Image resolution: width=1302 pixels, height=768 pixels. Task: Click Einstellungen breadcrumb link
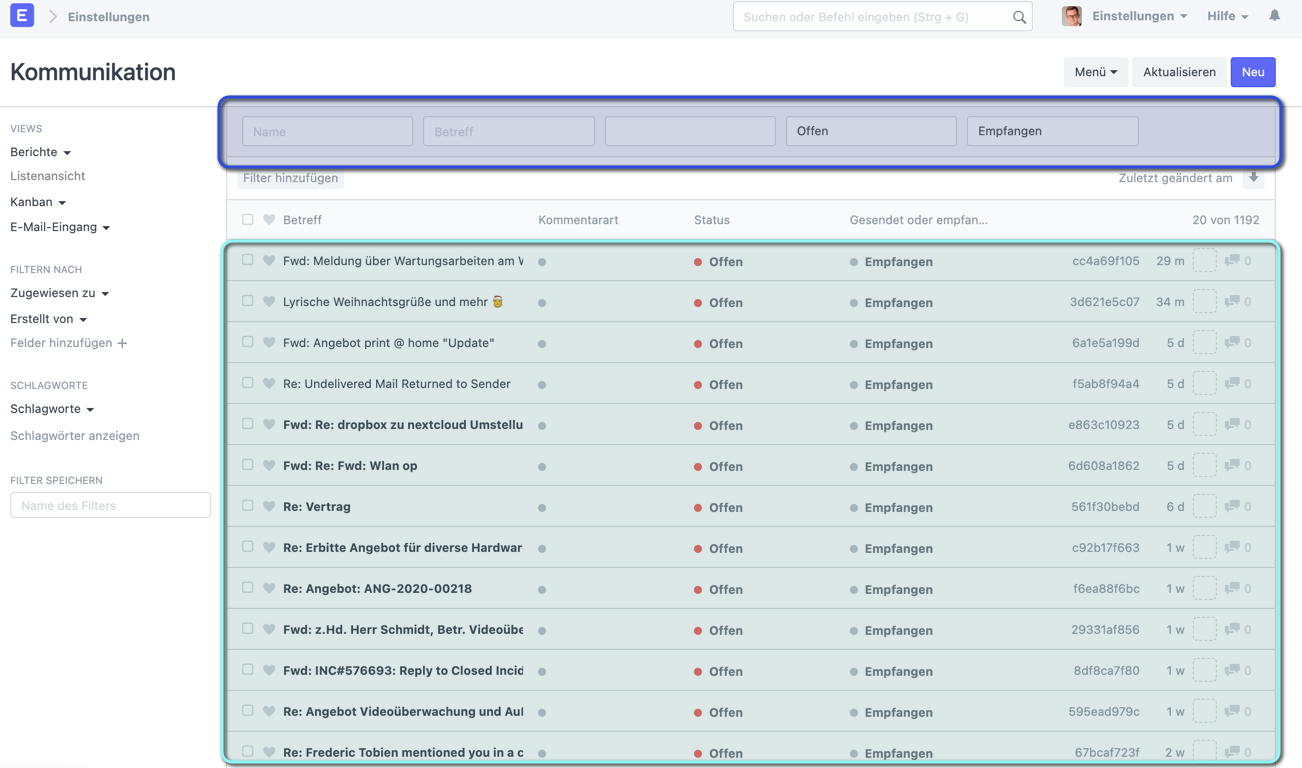click(x=109, y=17)
